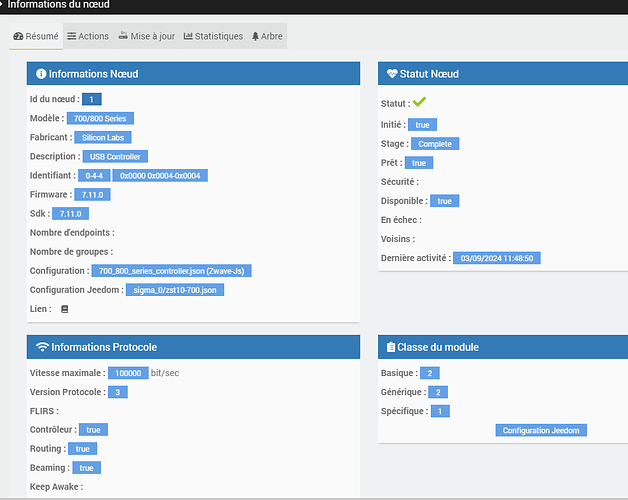628x500 pixels.
Task: Click the "Voisins :" label
Action: pos(398,239)
